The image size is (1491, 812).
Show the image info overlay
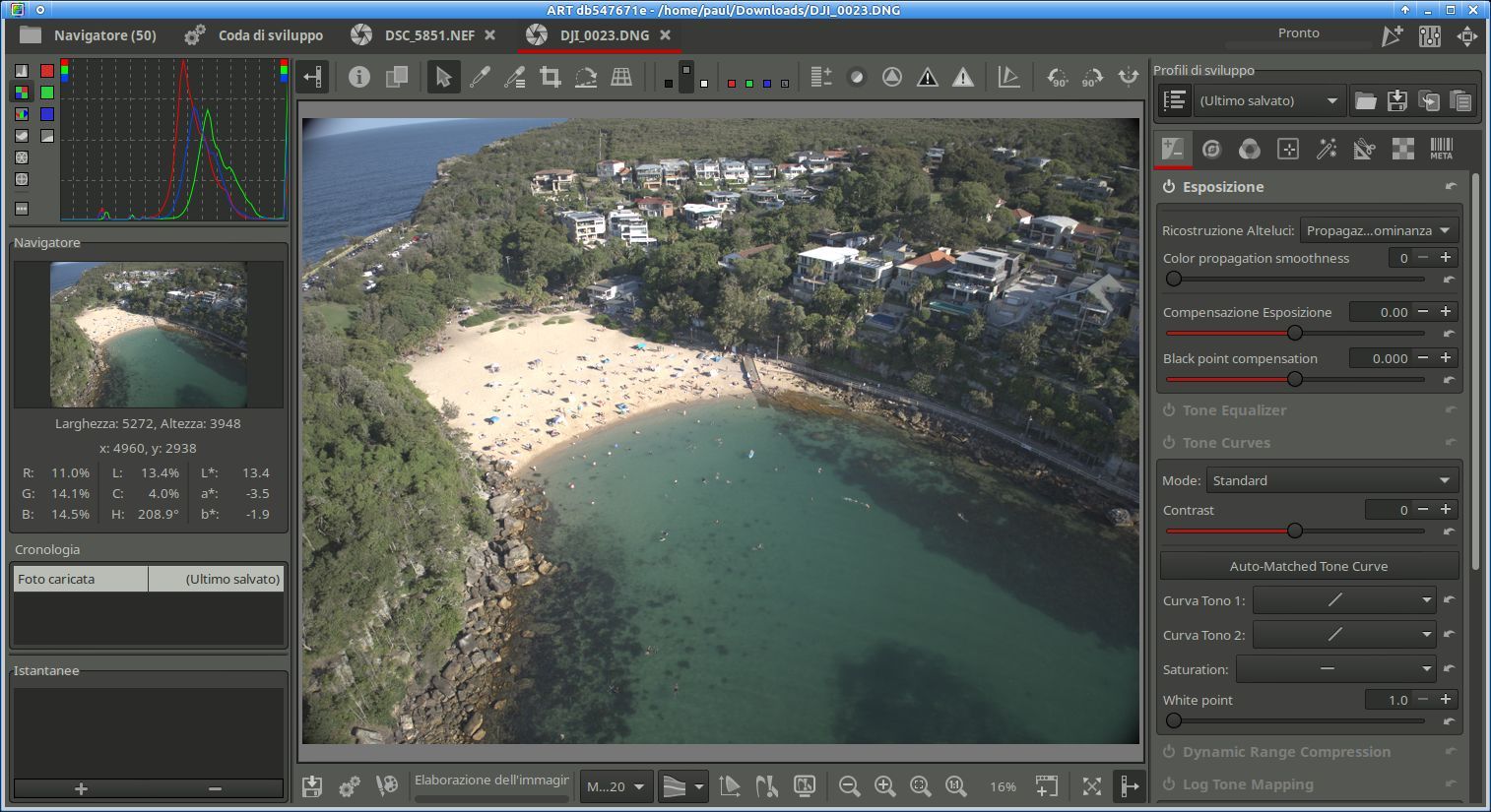pos(358,77)
